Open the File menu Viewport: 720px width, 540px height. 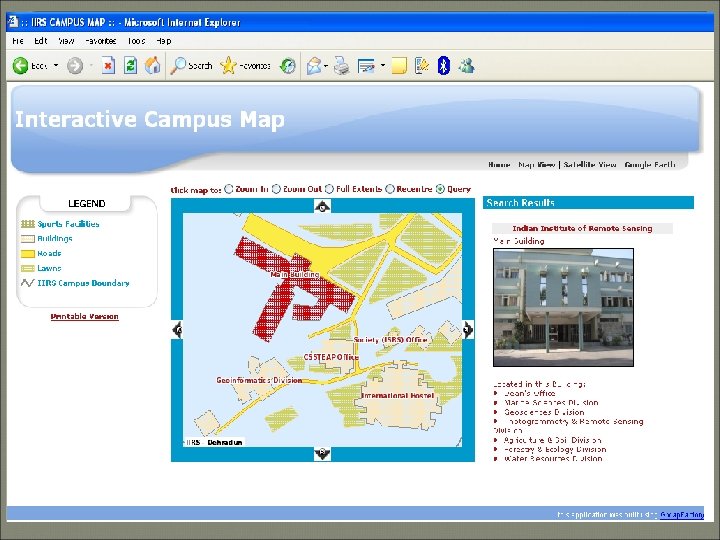coord(18,41)
